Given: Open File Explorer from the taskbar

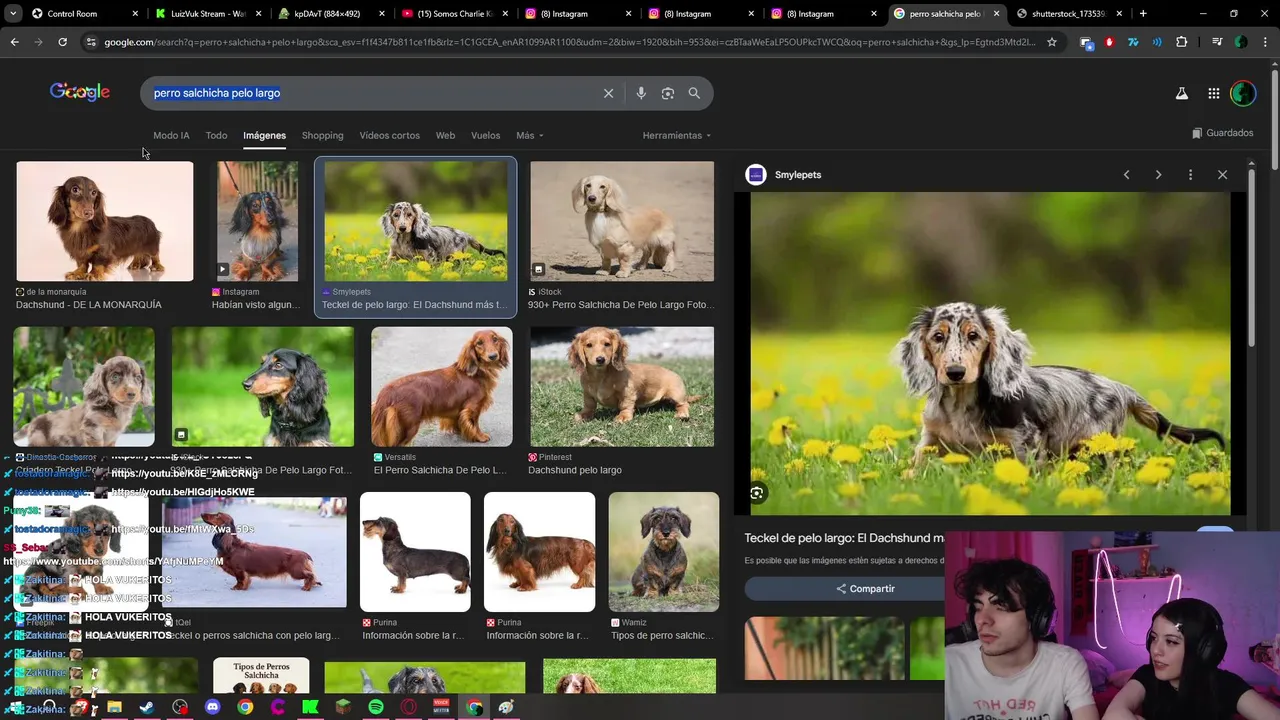Looking at the screenshot, I should pyautogui.click(x=114, y=707).
